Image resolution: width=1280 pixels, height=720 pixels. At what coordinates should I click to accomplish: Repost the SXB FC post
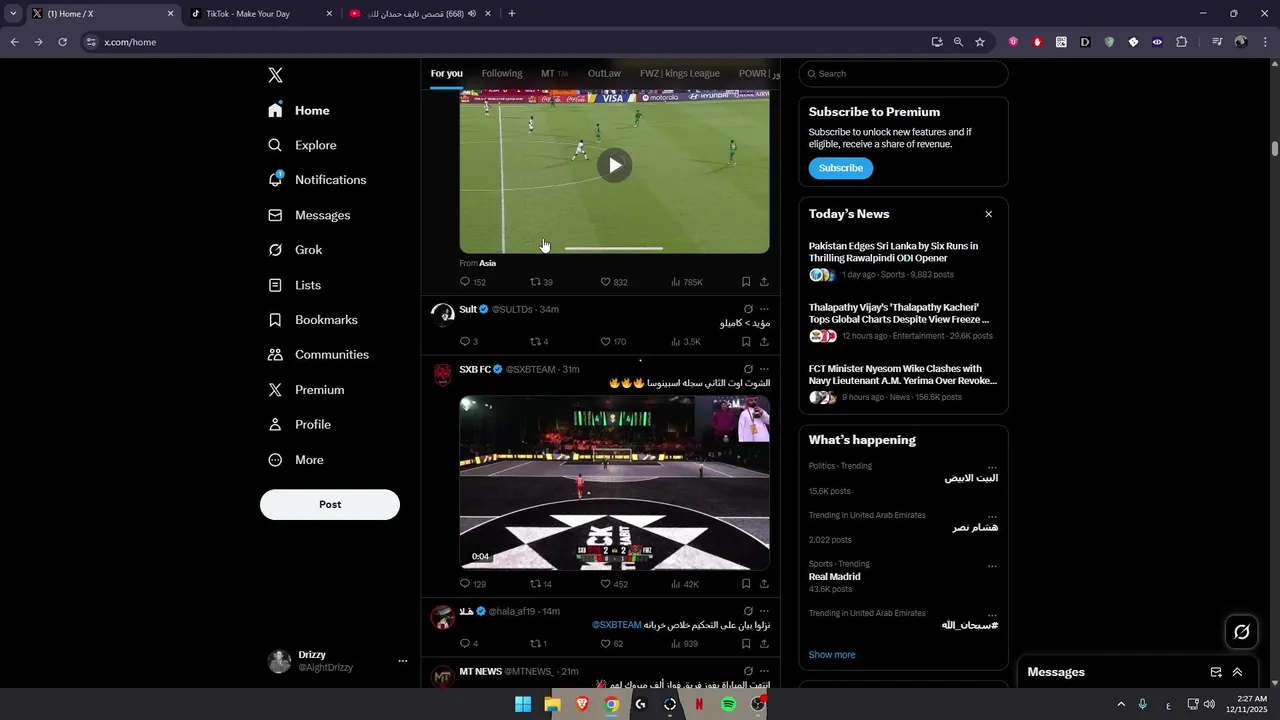tap(541, 584)
